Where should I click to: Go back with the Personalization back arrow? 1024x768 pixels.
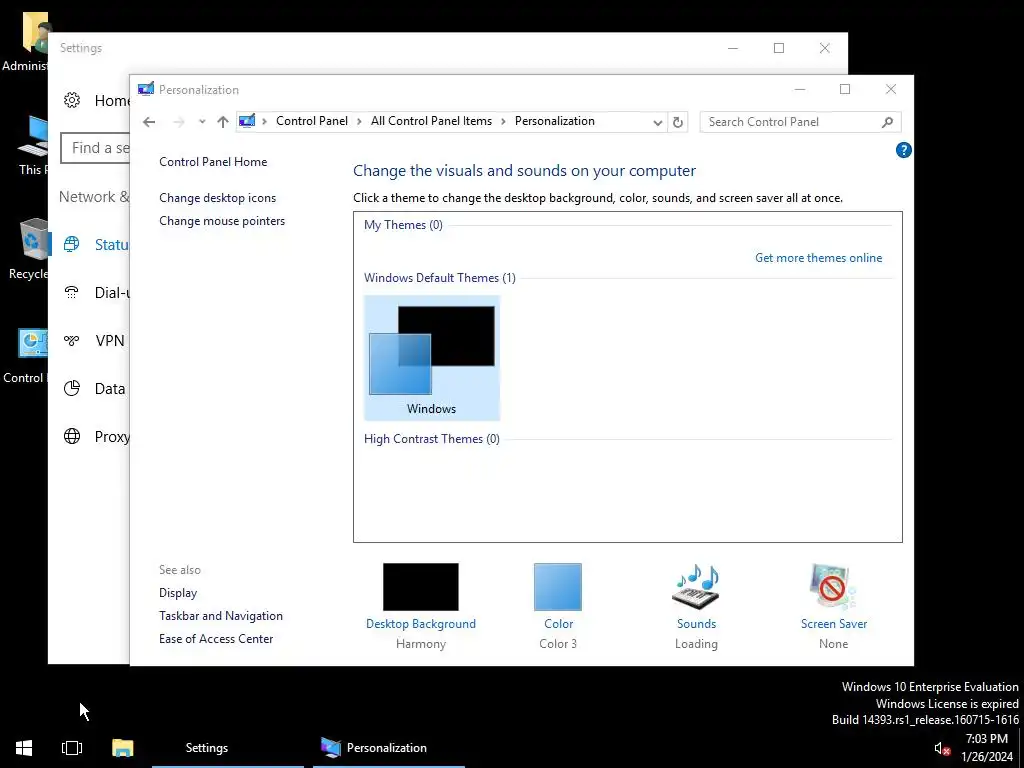(149, 122)
